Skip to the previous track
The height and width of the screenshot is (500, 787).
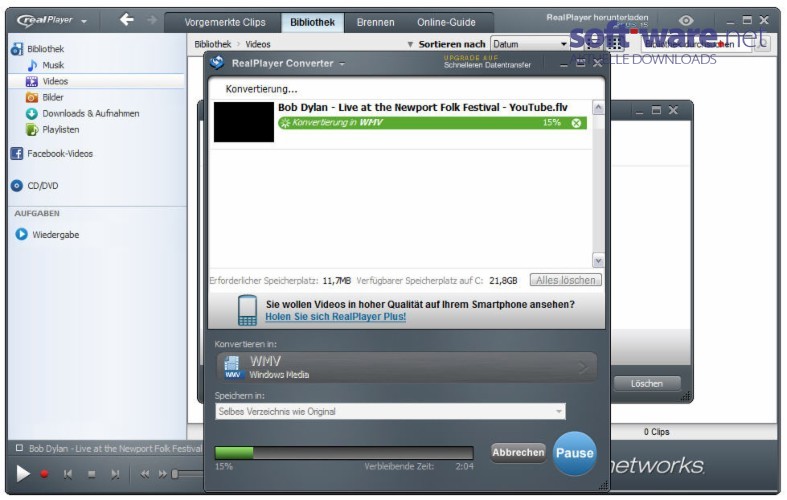[68, 474]
